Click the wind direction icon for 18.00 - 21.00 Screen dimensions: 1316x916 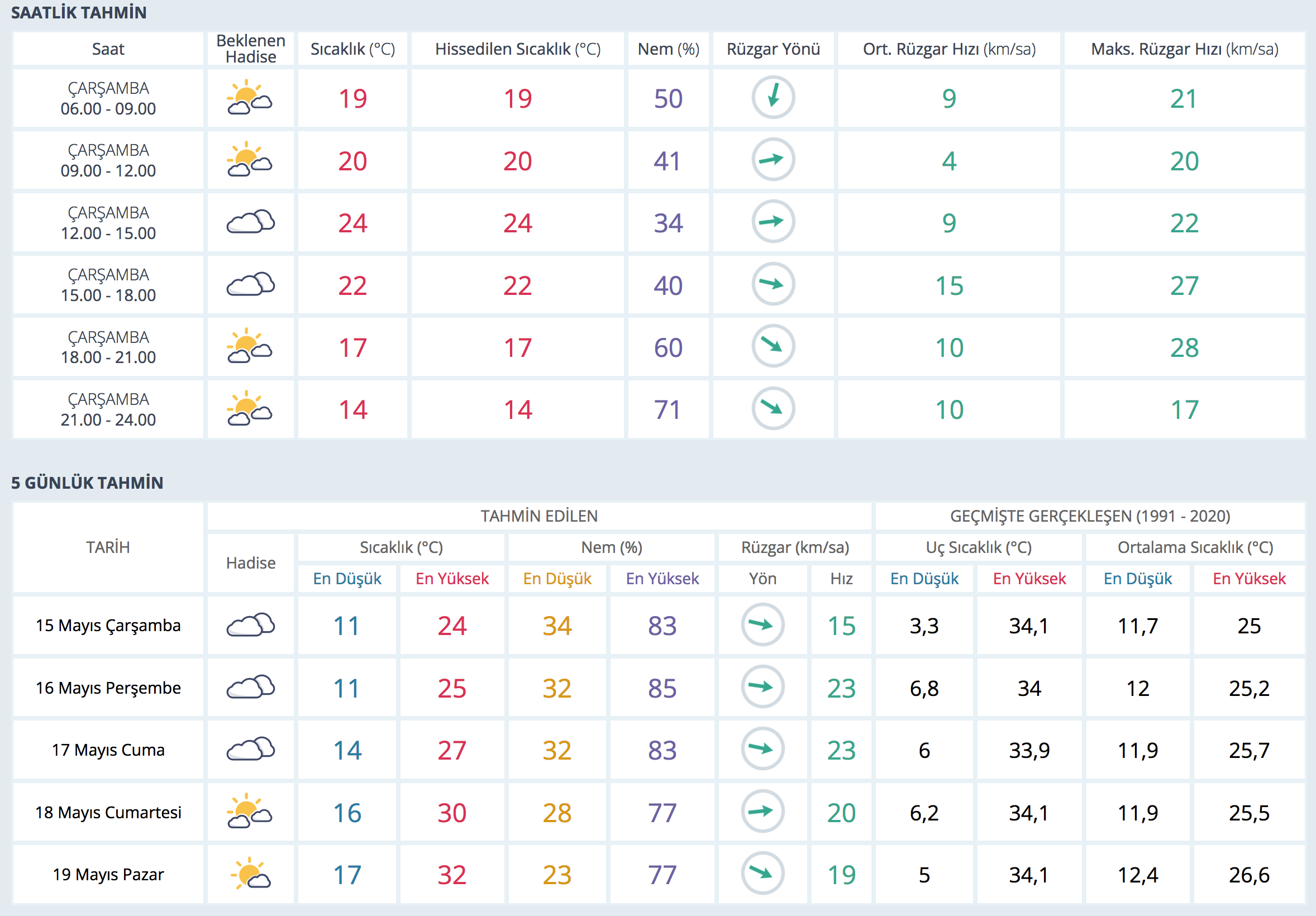773,346
